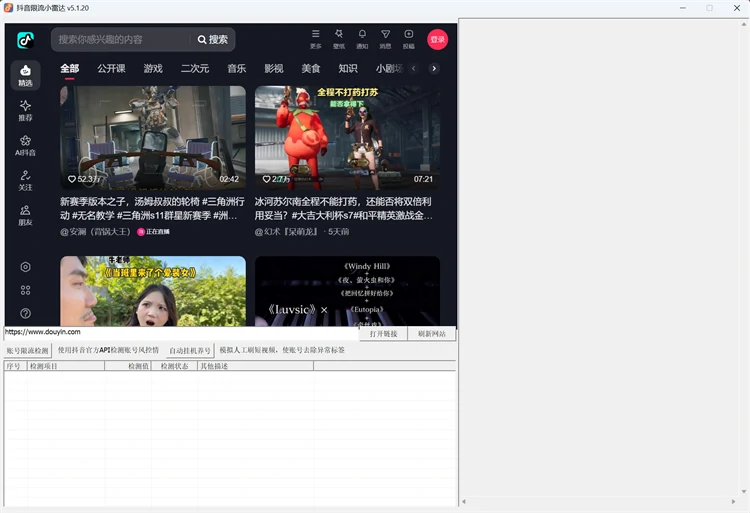Select the 全部 category tab

coord(69,68)
